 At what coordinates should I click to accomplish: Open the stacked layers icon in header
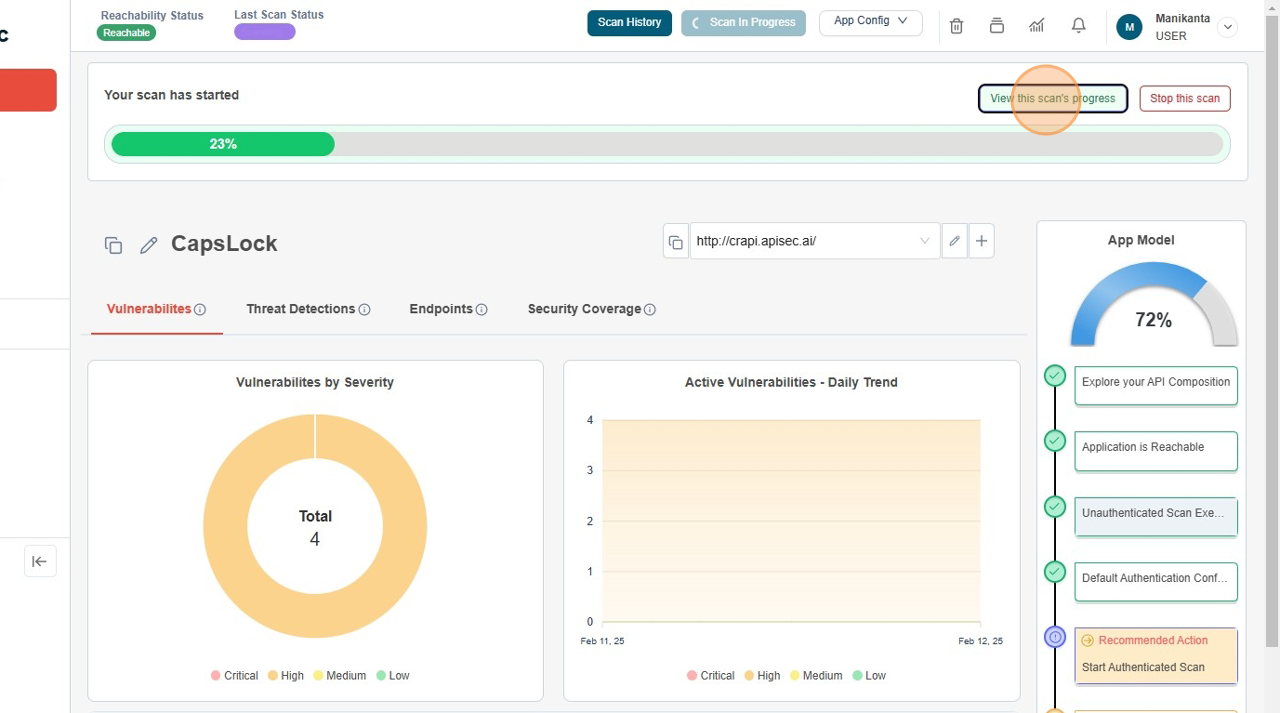(996, 26)
